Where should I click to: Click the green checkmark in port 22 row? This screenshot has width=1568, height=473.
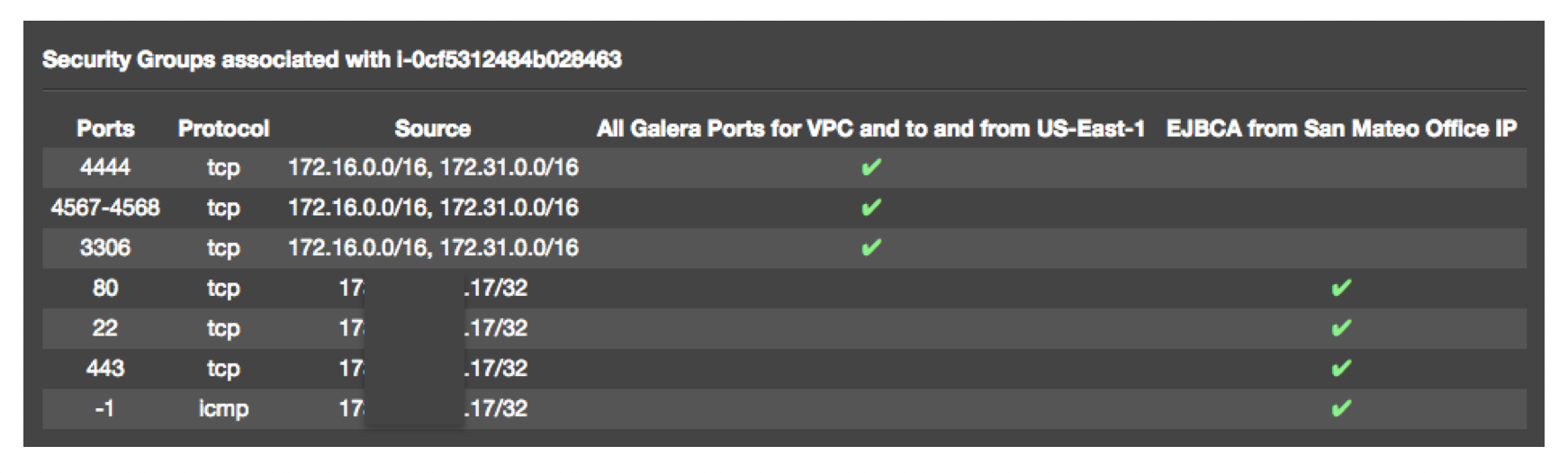click(x=1340, y=328)
